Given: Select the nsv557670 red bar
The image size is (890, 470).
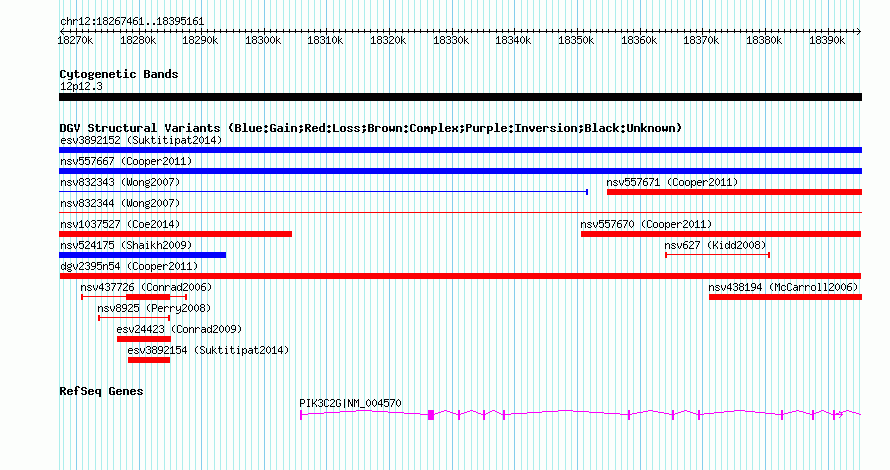Looking at the screenshot, I should pyautogui.click(x=721, y=234).
